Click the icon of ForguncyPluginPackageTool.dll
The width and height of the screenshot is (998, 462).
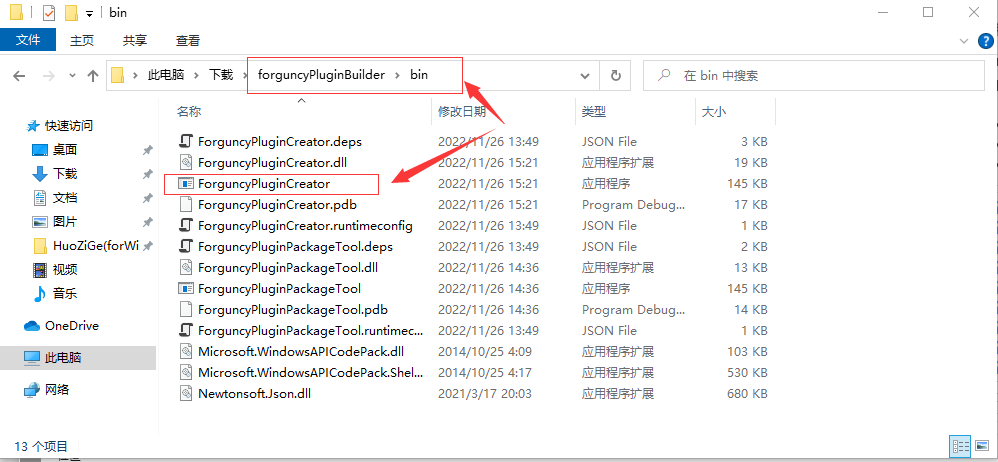[x=186, y=267]
